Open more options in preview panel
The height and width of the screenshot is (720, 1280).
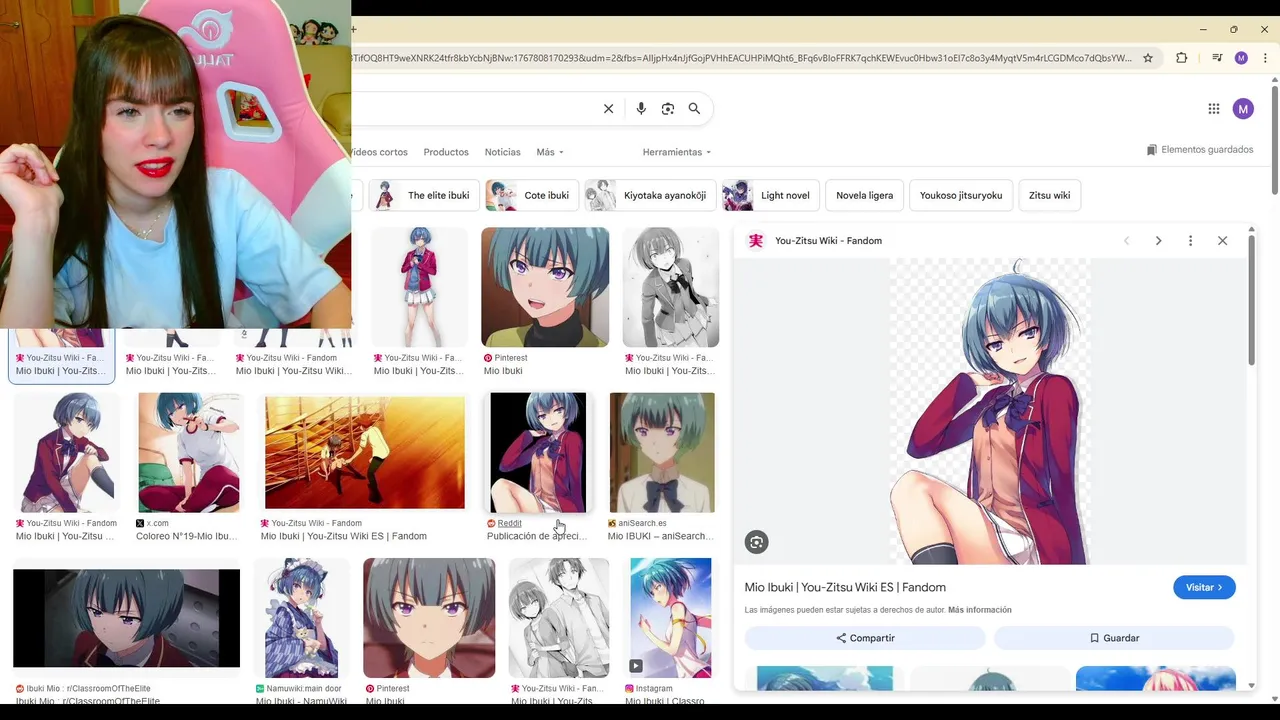coord(1190,241)
